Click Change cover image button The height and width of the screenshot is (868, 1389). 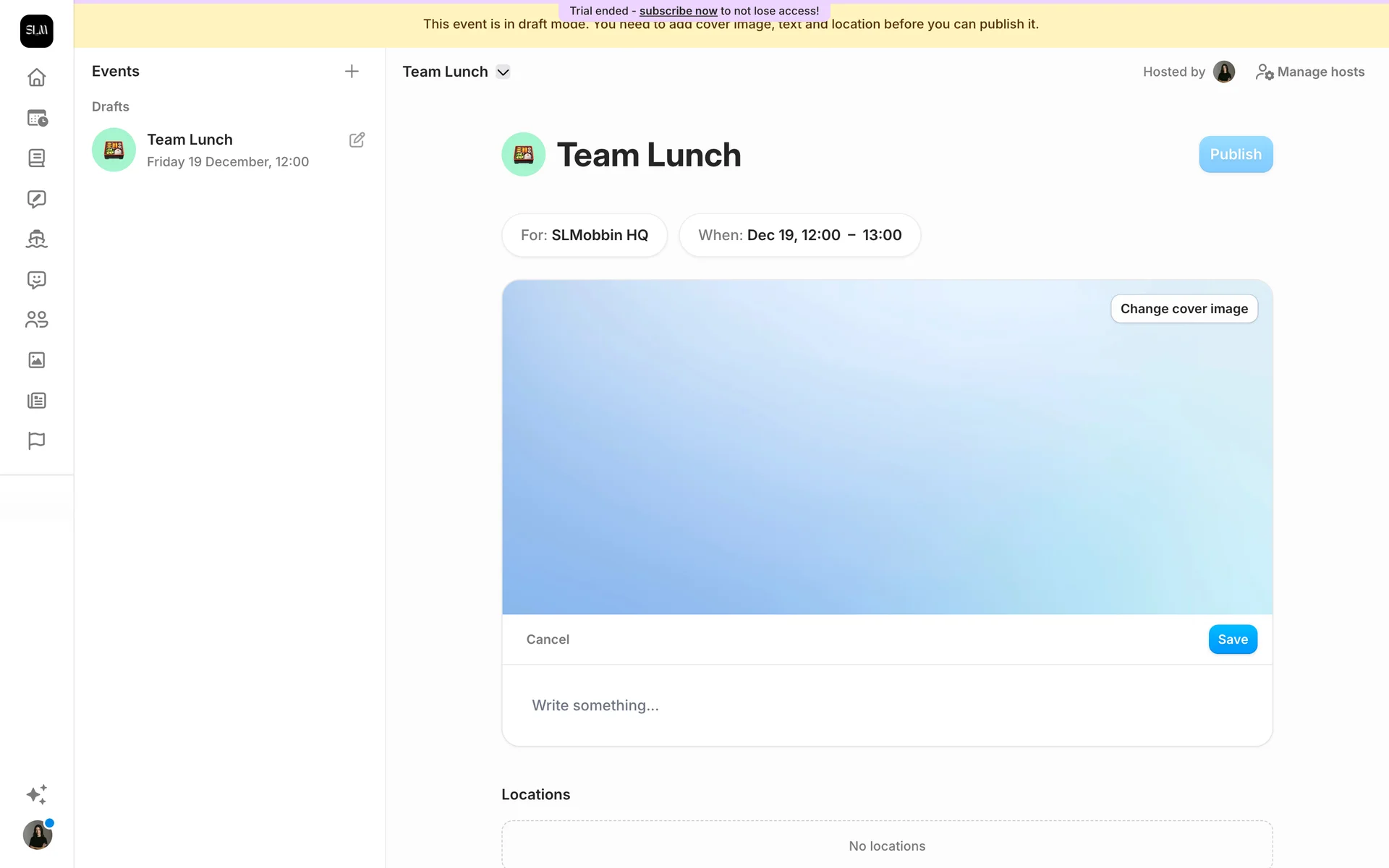point(1184,309)
